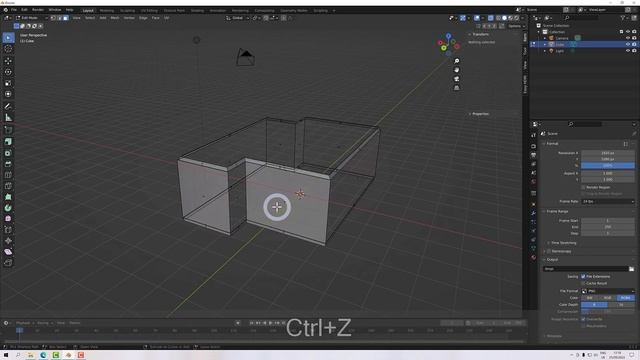Toggle camera view with the camera icon
The image size is (640, 360).
(456, 79)
